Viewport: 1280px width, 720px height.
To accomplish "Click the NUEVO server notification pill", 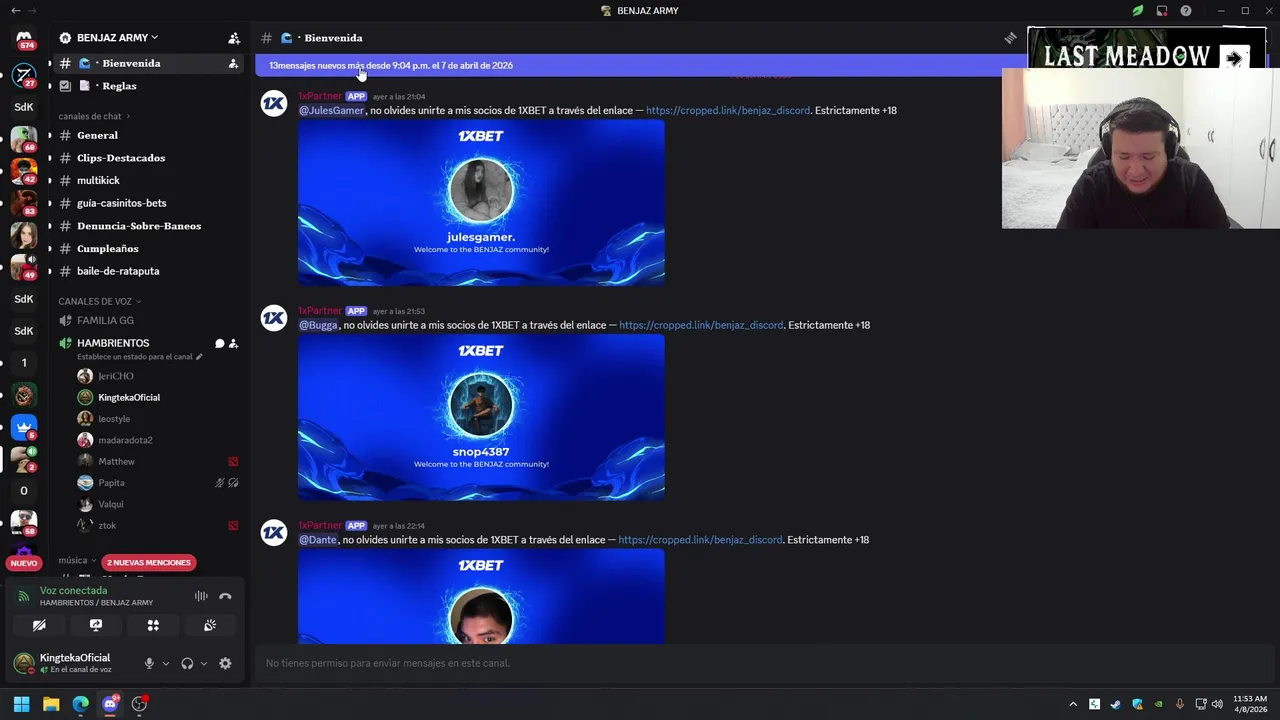I will point(24,563).
